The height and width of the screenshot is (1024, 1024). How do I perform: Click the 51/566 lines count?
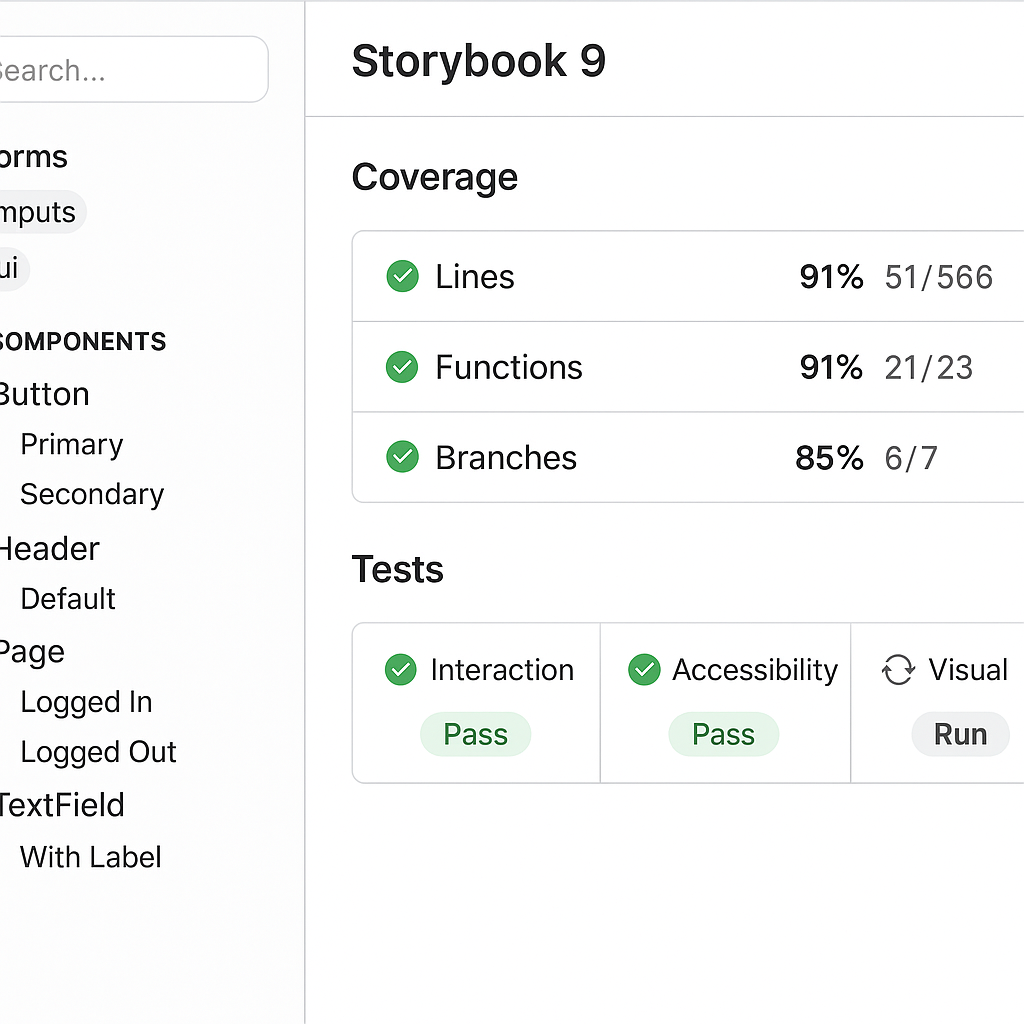[x=939, y=278]
